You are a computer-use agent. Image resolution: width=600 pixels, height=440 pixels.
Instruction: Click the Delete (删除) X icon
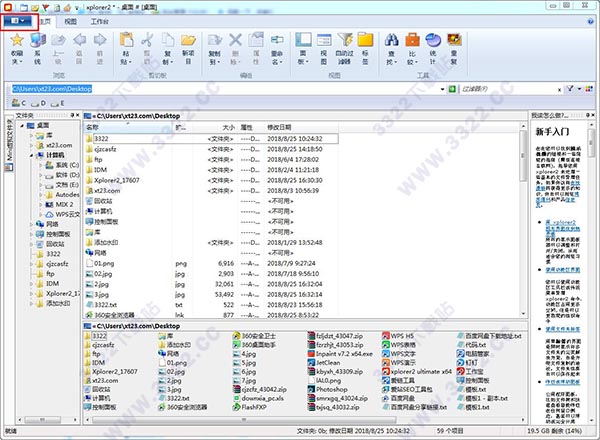pyautogui.click(x=235, y=40)
